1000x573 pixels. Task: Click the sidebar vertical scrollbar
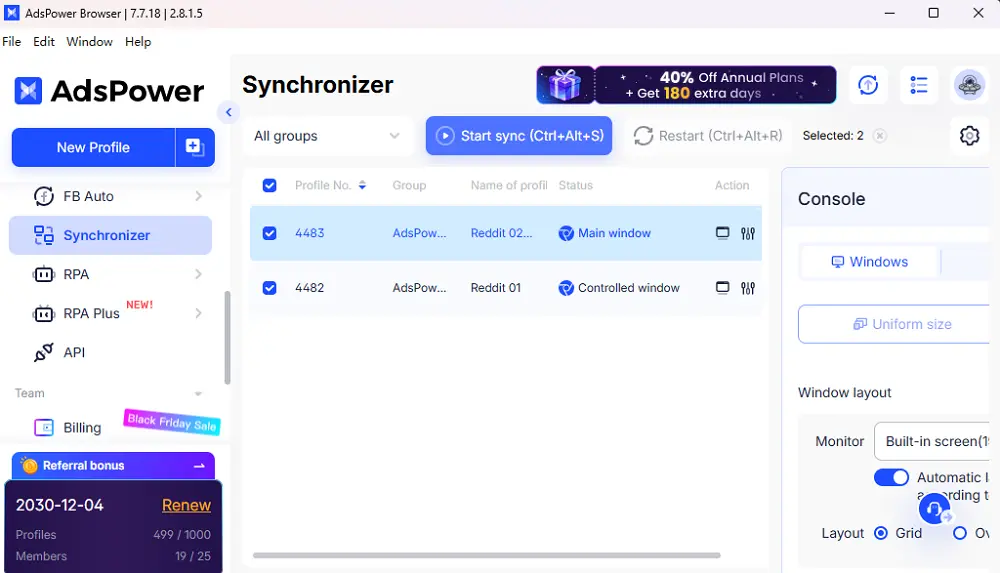coord(227,338)
